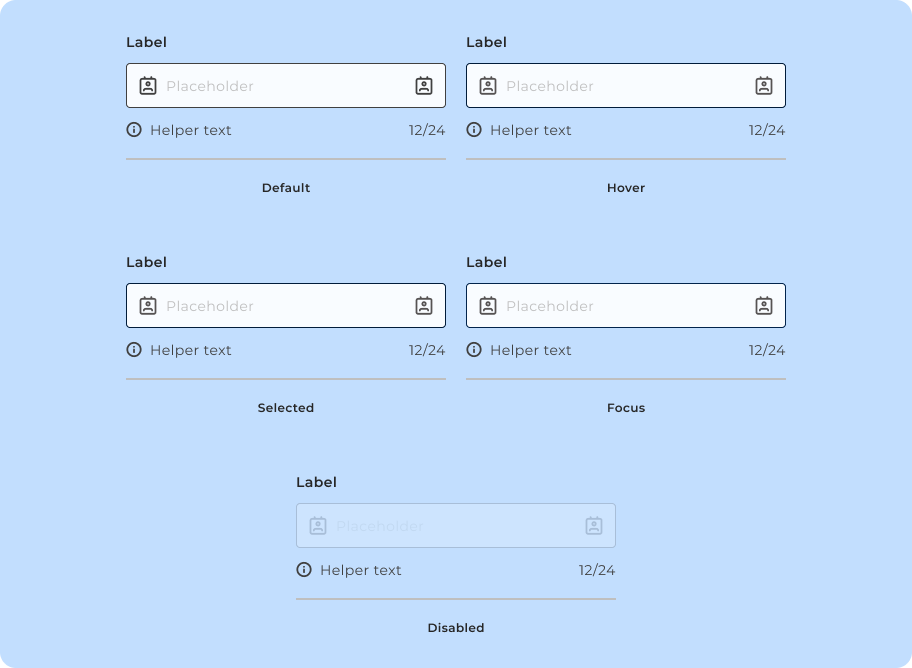Click the info icon under the Disabled field
Viewport: 912px width, 668px height.
[303, 569]
